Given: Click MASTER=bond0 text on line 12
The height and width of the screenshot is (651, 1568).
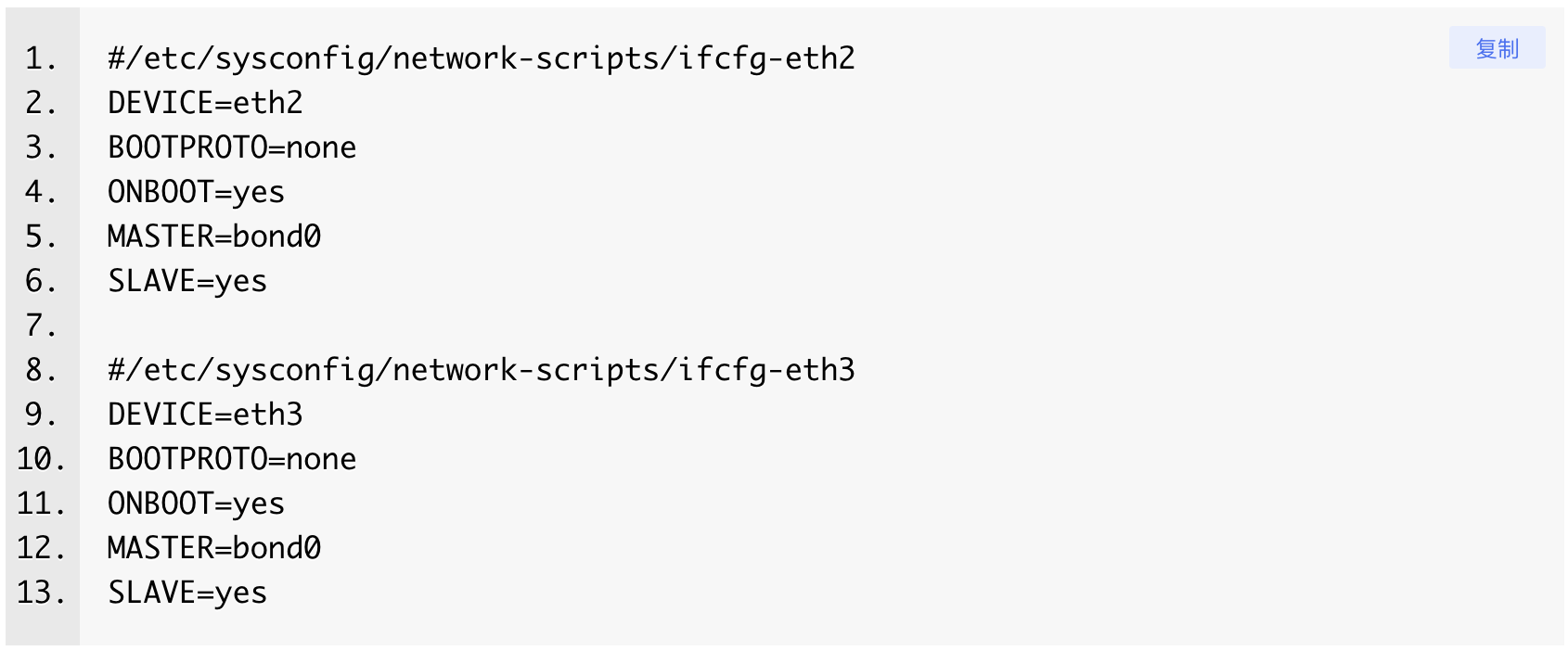Looking at the screenshot, I should click(x=214, y=548).
